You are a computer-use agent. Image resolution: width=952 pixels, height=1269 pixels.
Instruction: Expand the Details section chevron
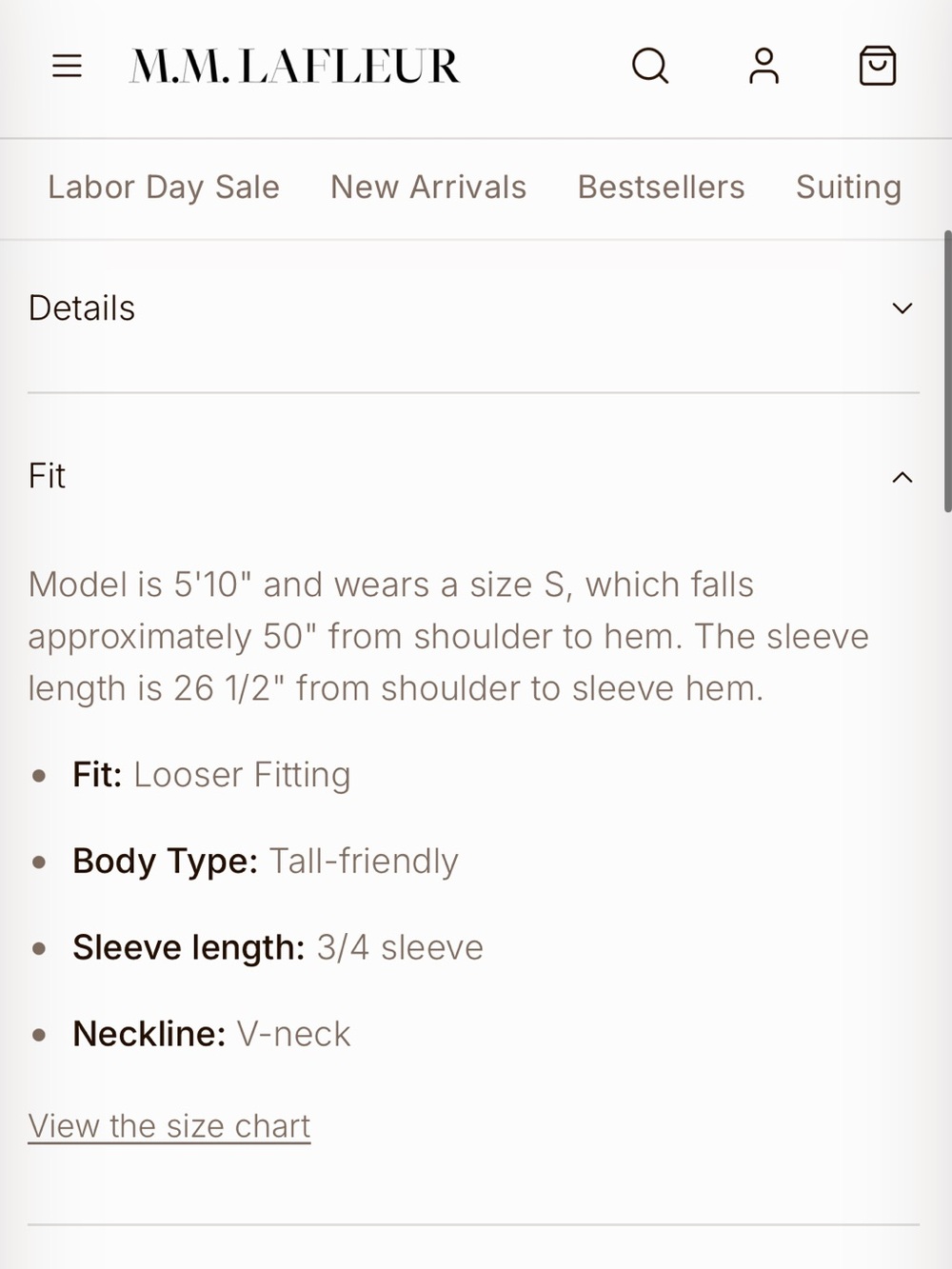902,308
